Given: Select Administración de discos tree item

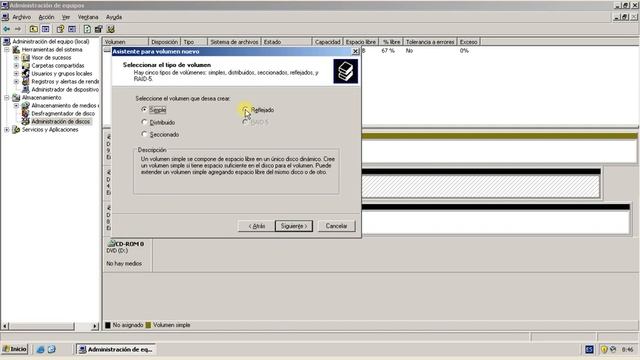Looking at the screenshot, I should pyautogui.click(x=60, y=122).
